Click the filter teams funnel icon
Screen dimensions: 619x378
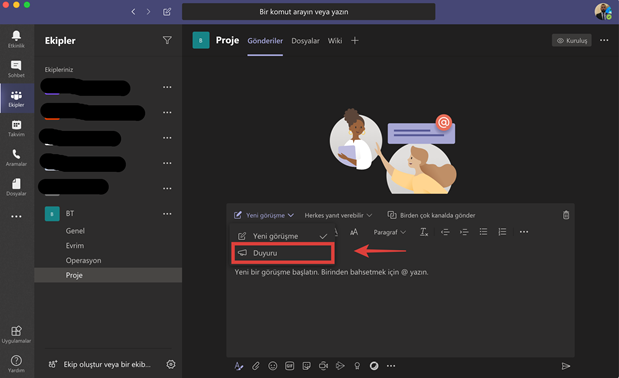[167, 40]
